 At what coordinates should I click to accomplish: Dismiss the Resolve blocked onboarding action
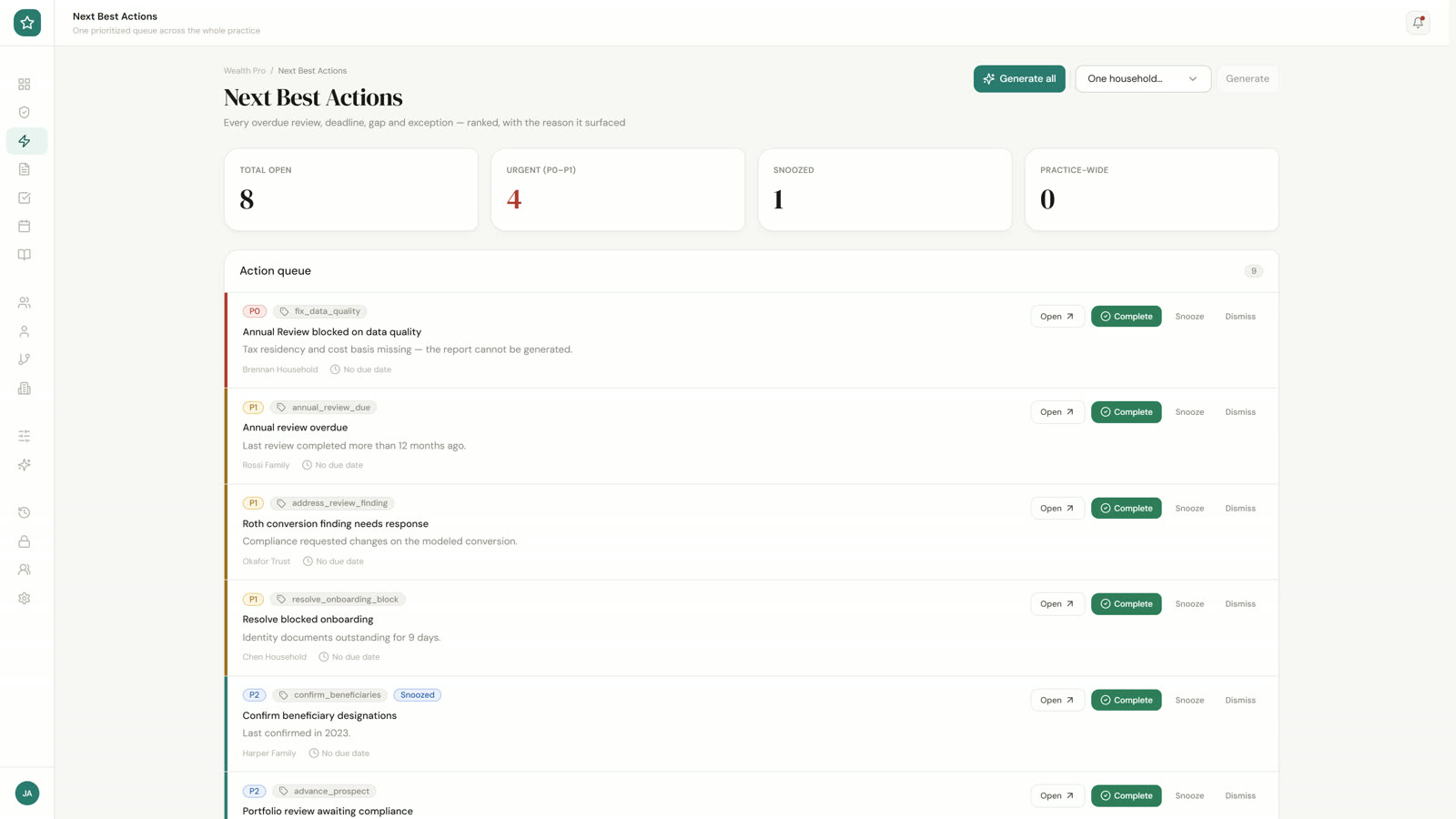1240,604
